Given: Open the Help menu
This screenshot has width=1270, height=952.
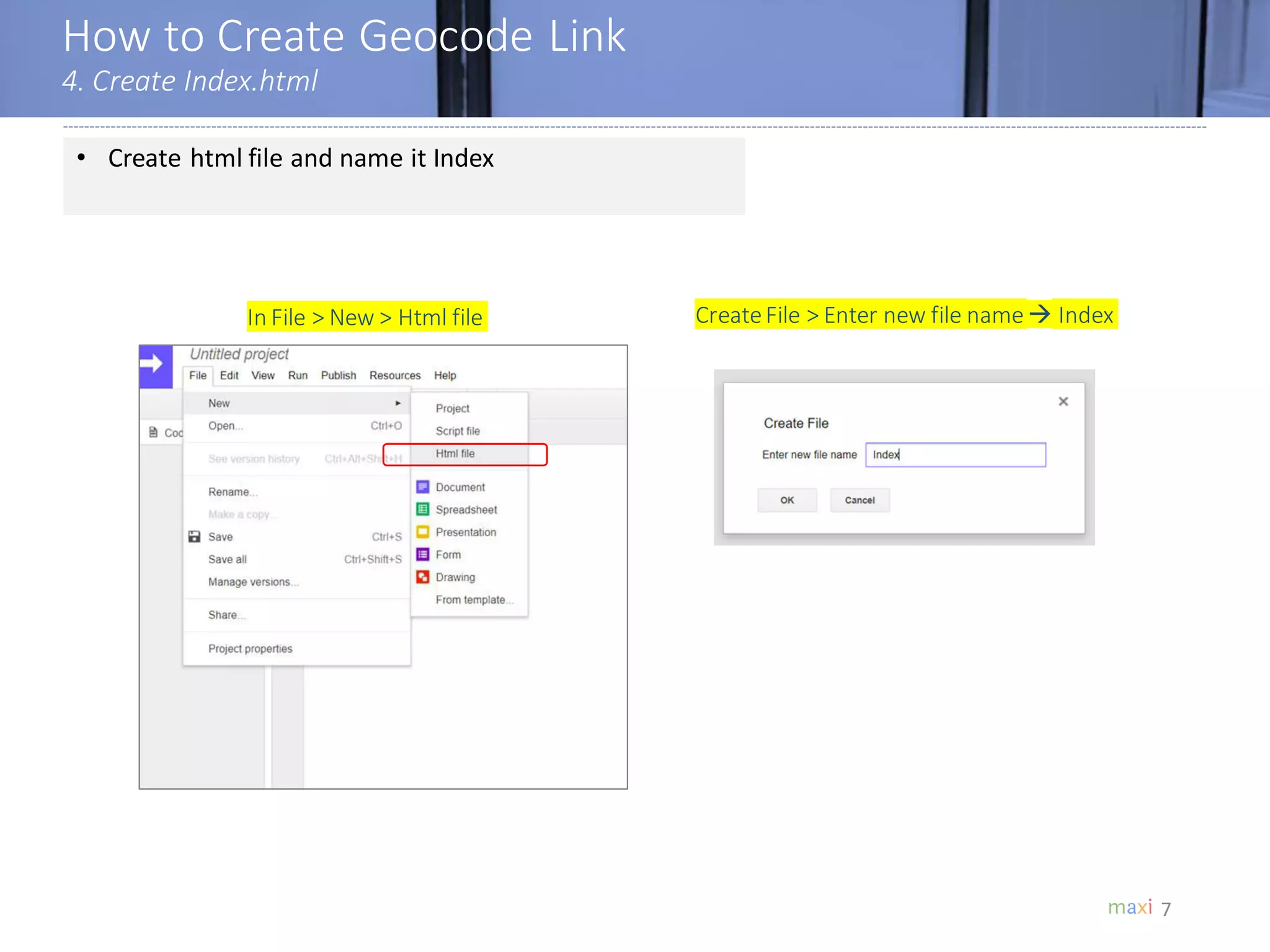Looking at the screenshot, I should (445, 376).
